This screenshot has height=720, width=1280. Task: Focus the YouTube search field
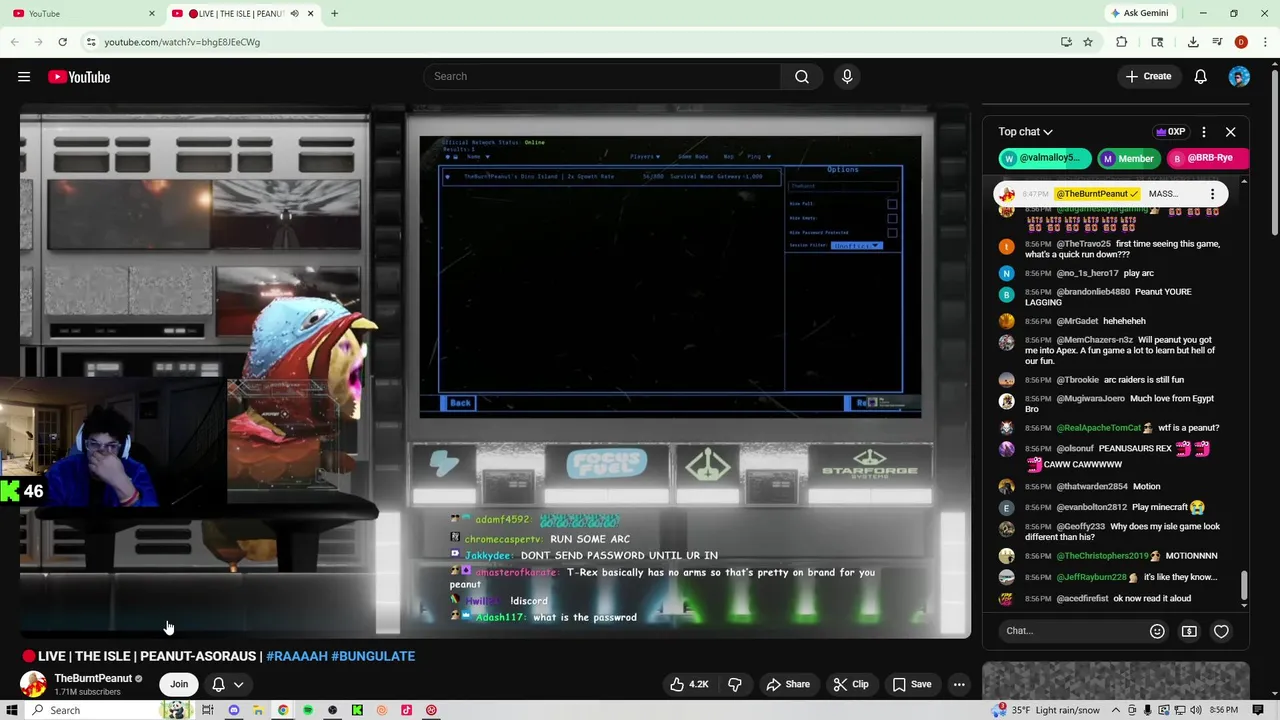[602, 77]
